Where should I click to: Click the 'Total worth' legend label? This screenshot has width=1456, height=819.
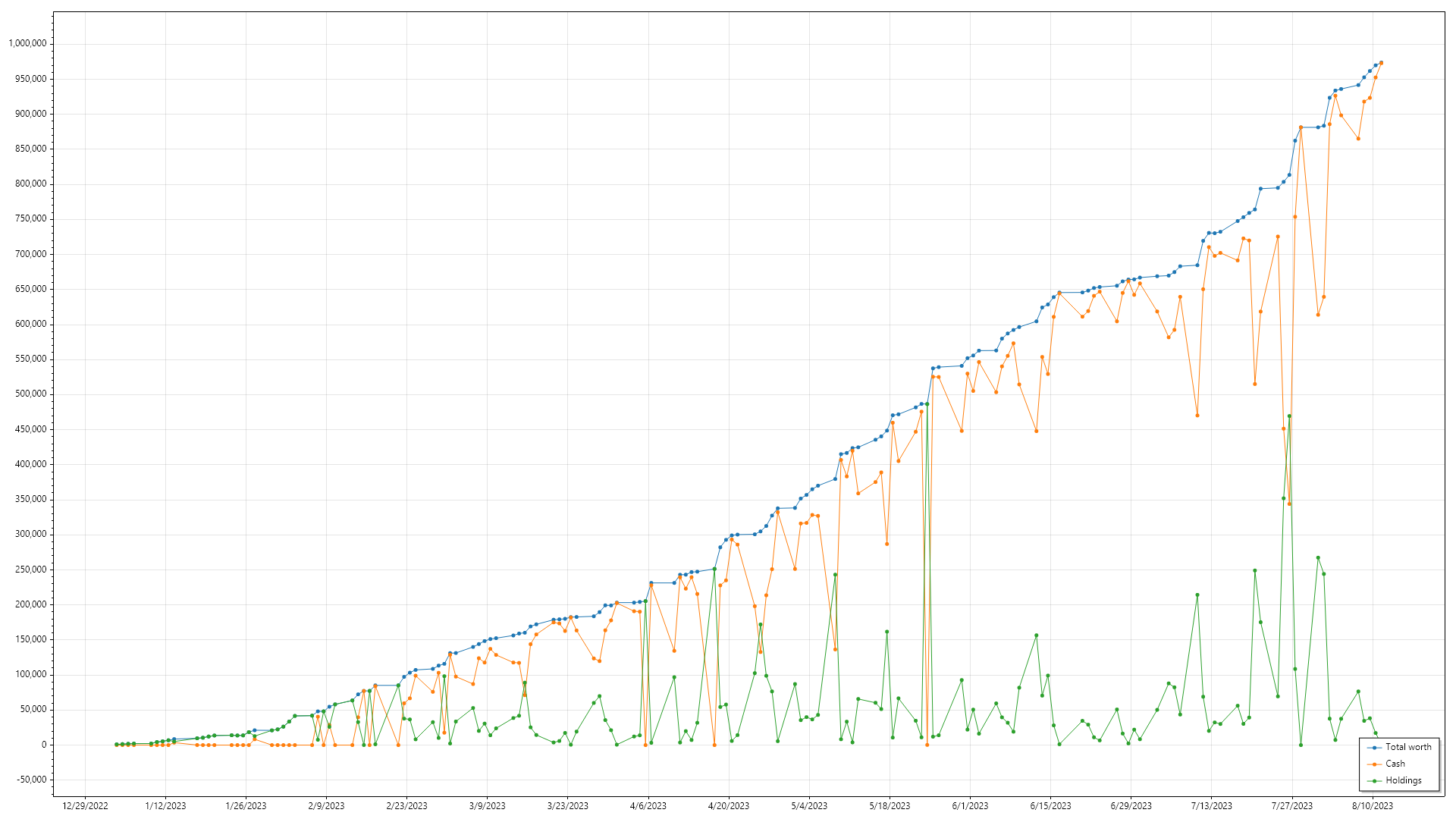coord(1408,748)
